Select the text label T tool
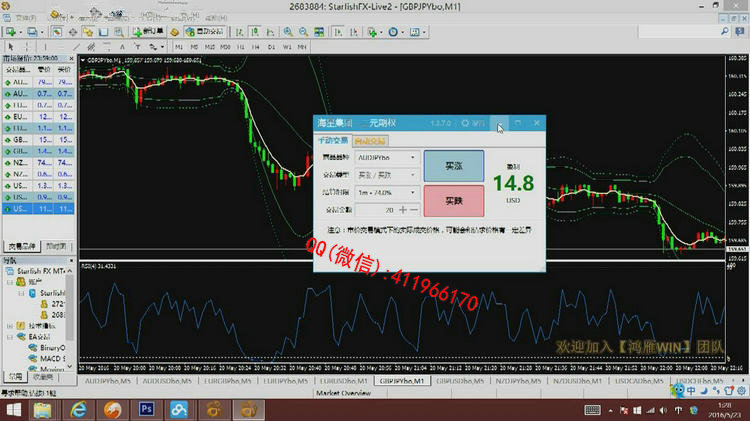The width and height of the screenshot is (750, 421). 137,47
